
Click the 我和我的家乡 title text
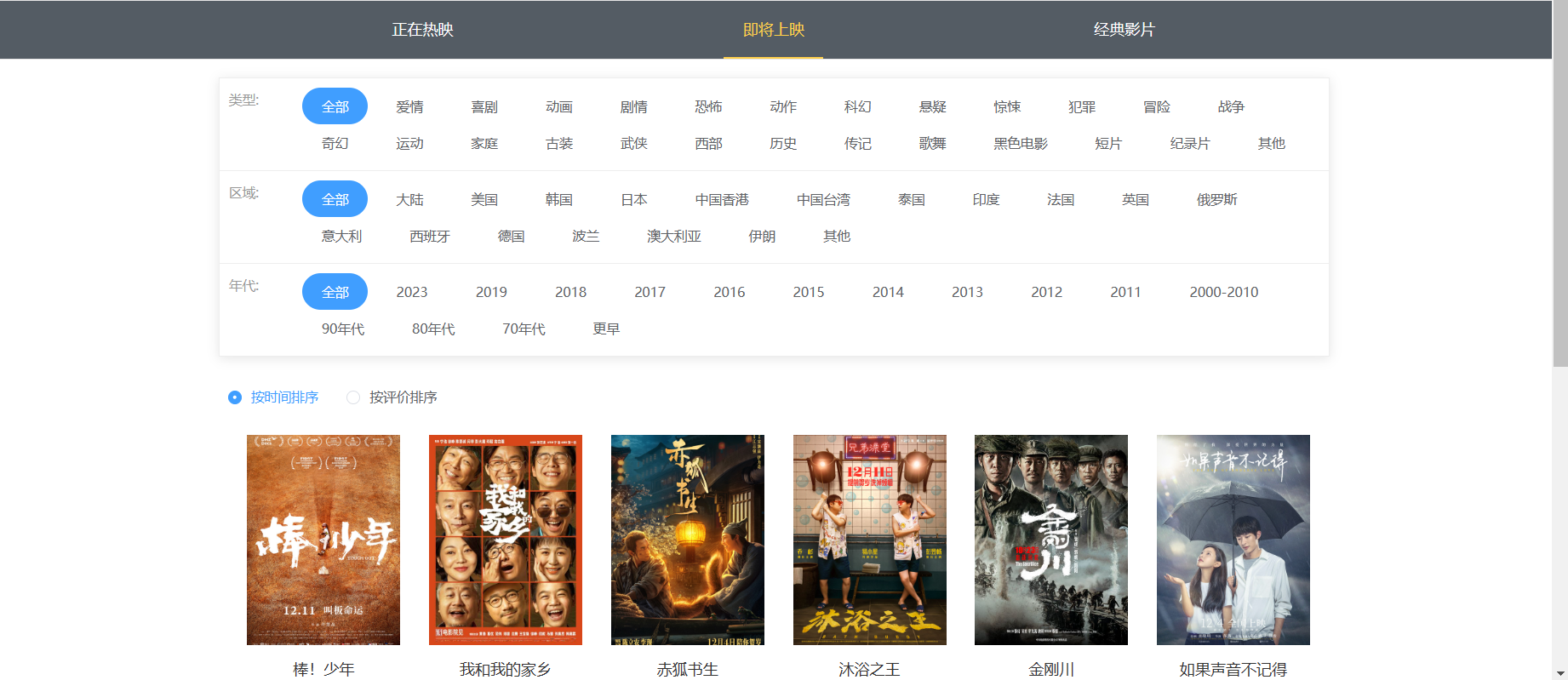[506, 670]
